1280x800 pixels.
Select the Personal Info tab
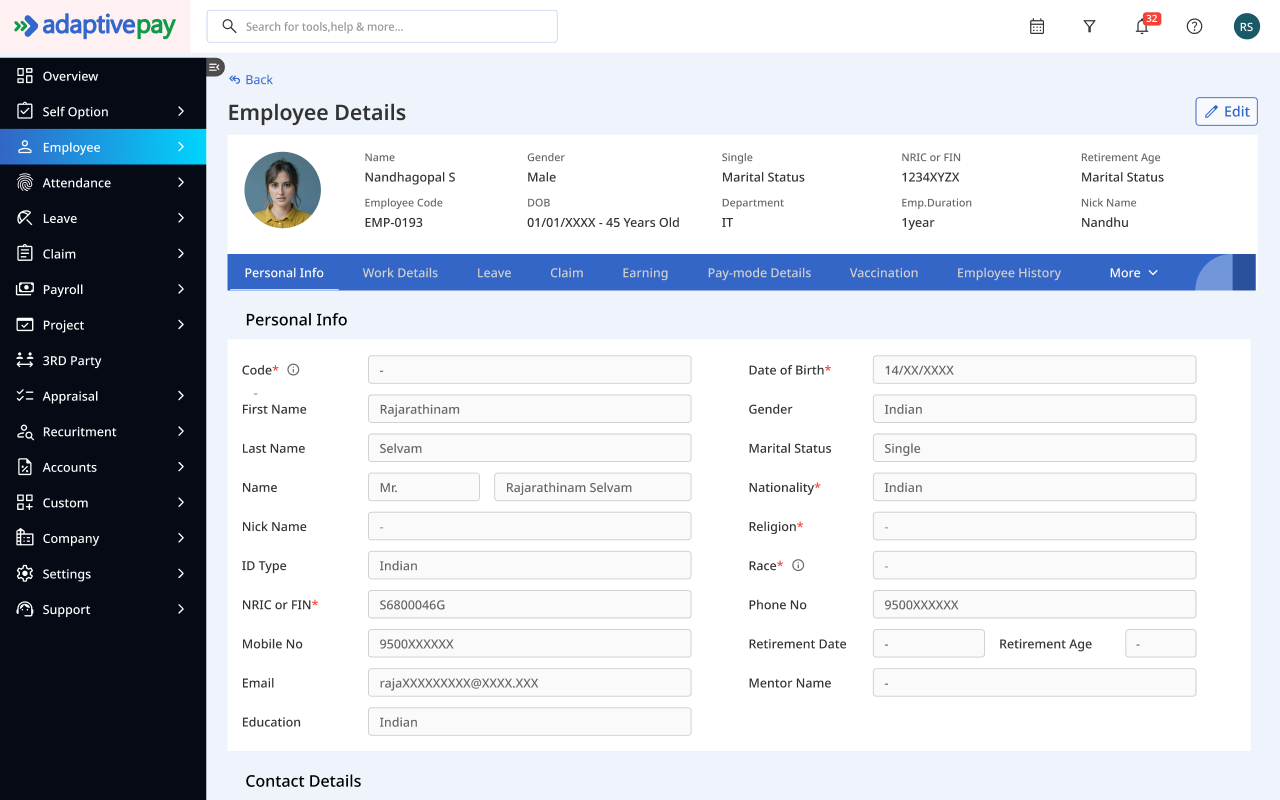click(284, 273)
